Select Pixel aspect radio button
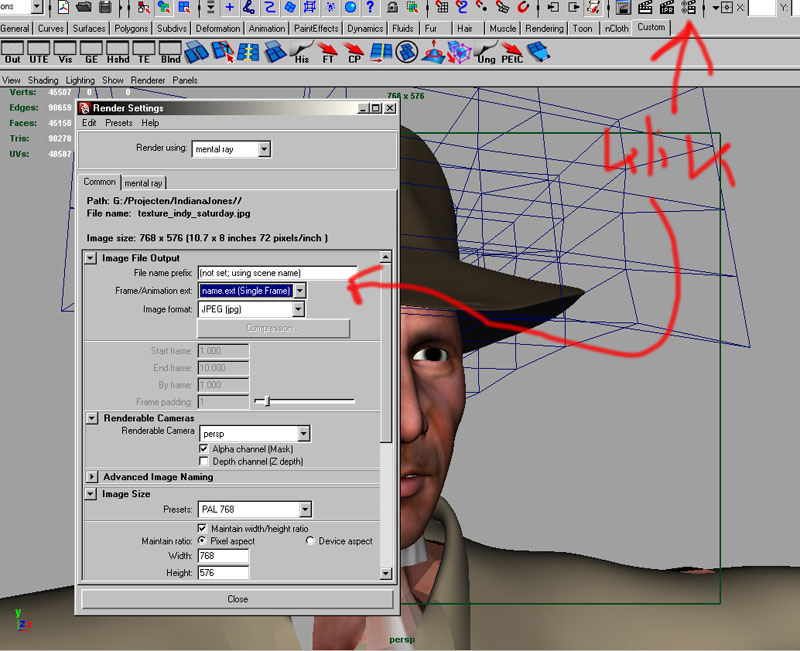800x651 pixels. (202, 540)
